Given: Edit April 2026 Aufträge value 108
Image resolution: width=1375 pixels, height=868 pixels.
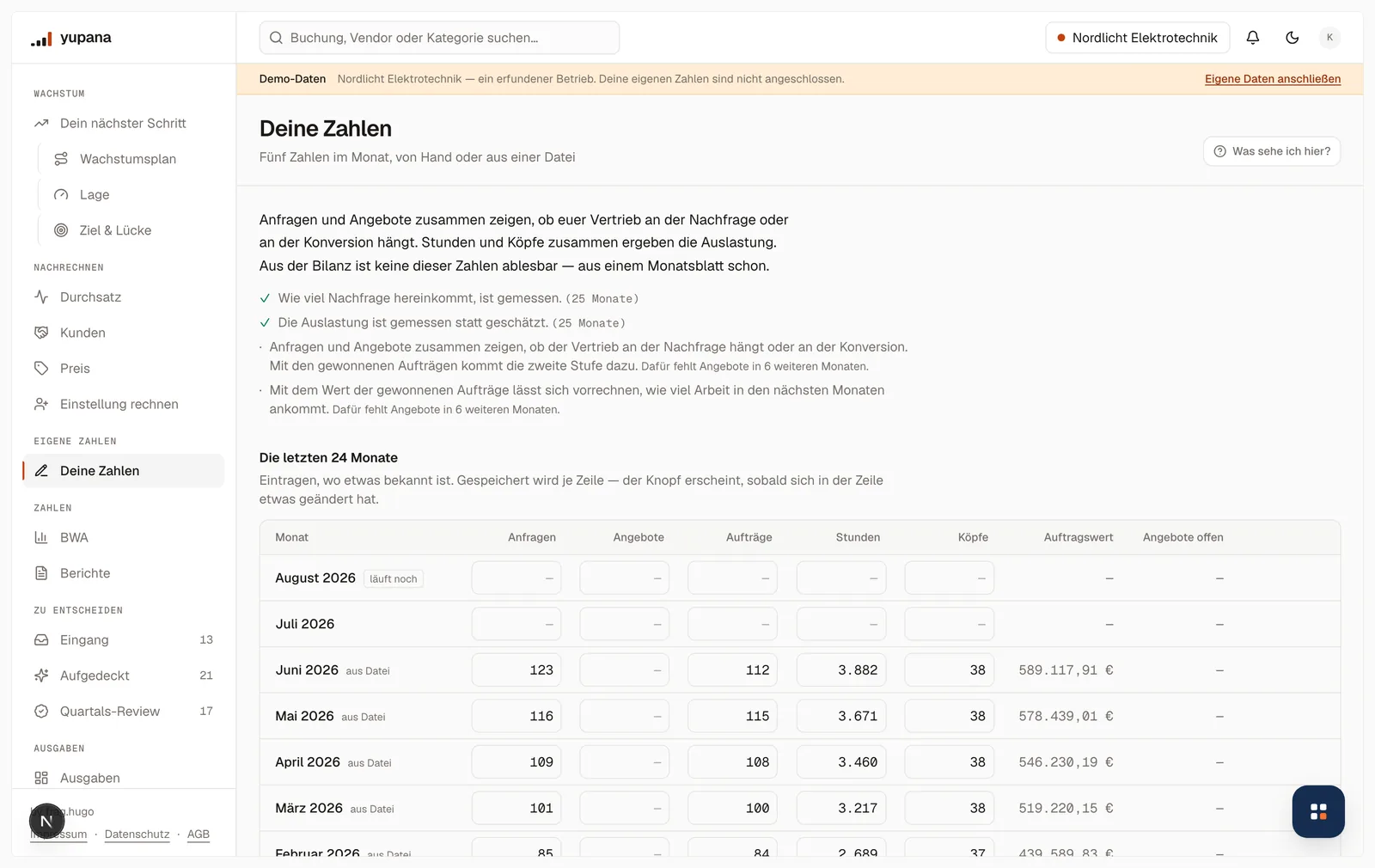Looking at the screenshot, I should (733, 762).
